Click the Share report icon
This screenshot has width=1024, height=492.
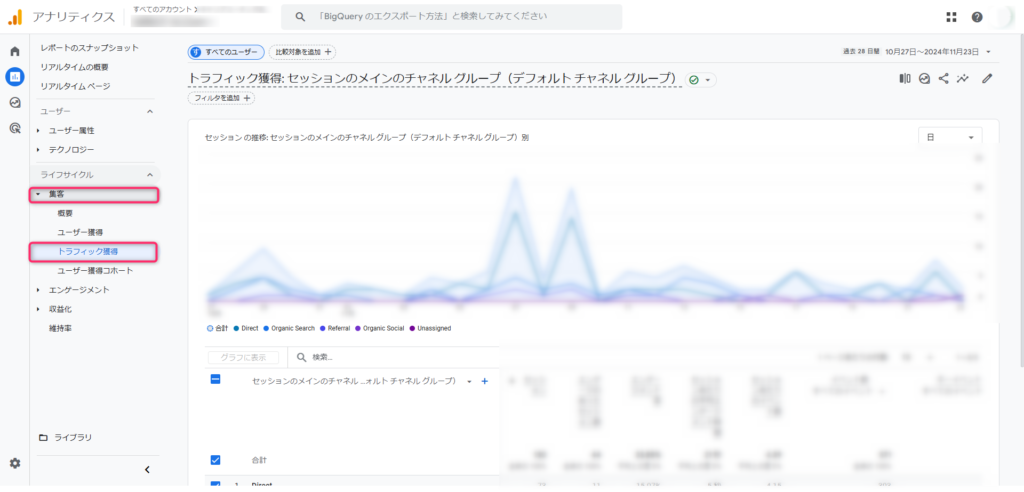point(944,78)
